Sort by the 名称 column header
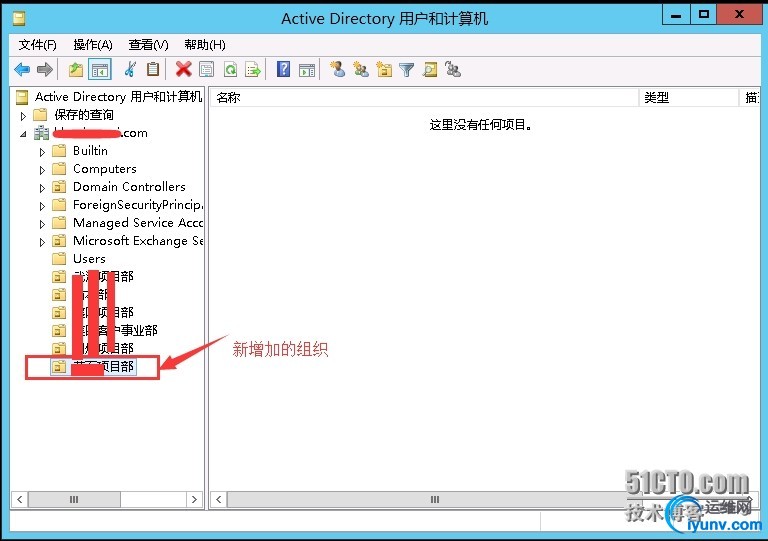Viewport: 768px width, 541px height. [x=424, y=97]
